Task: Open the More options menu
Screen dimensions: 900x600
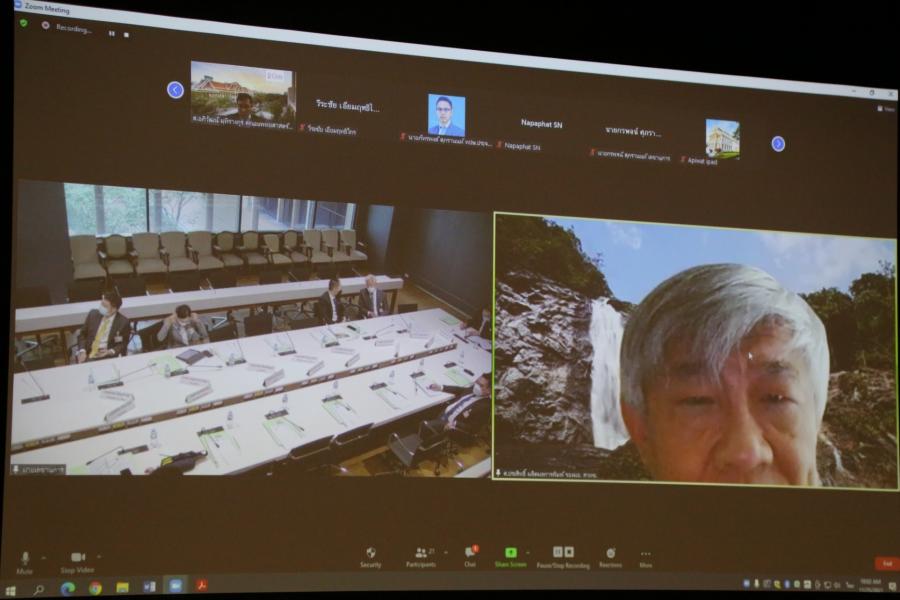Action: 645,554
